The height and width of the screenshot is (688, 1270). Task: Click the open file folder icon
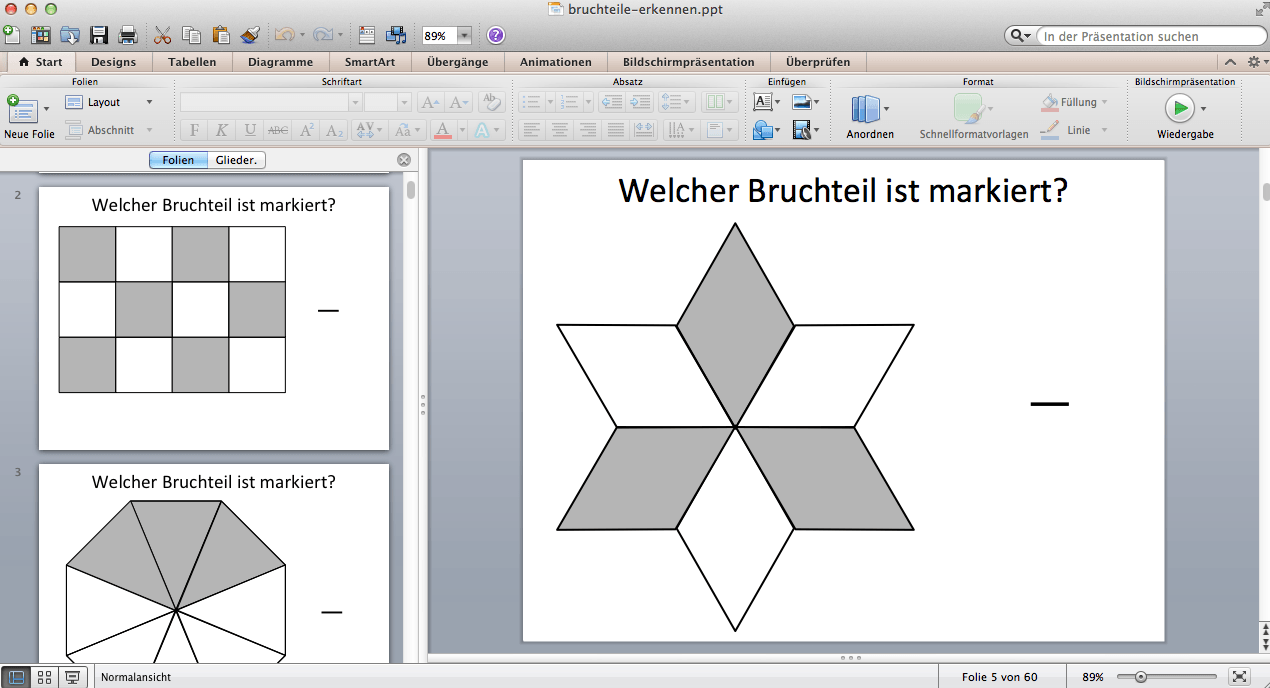pyautogui.click(x=70, y=35)
